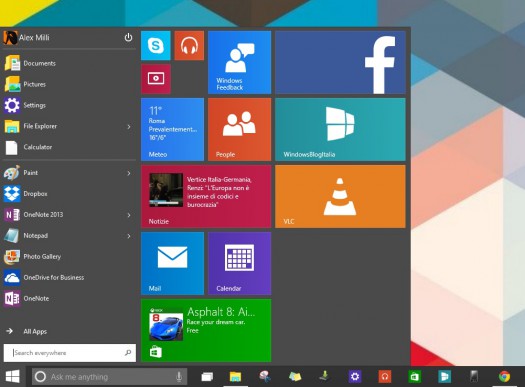Launch OneNote app at list bottom
Screen dimensions: 525x387
point(69,298)
